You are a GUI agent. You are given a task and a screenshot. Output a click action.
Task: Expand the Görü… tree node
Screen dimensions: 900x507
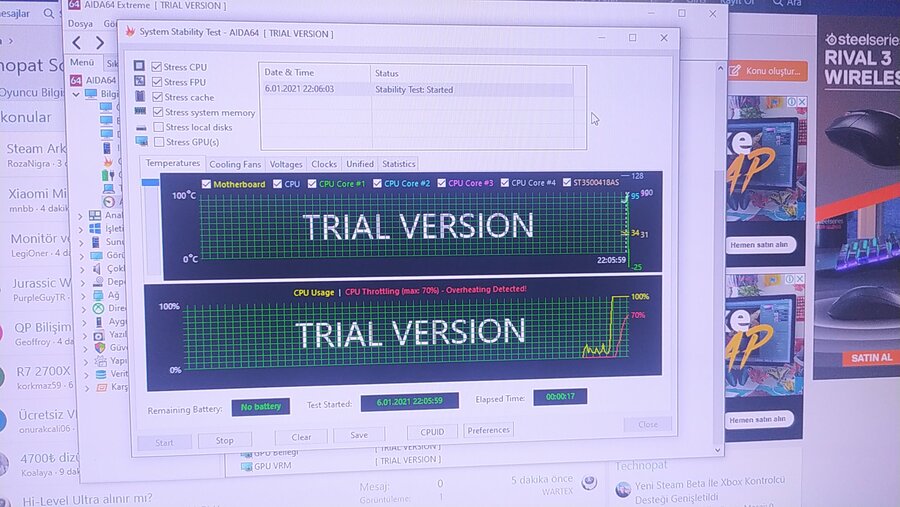pos(82,256)
